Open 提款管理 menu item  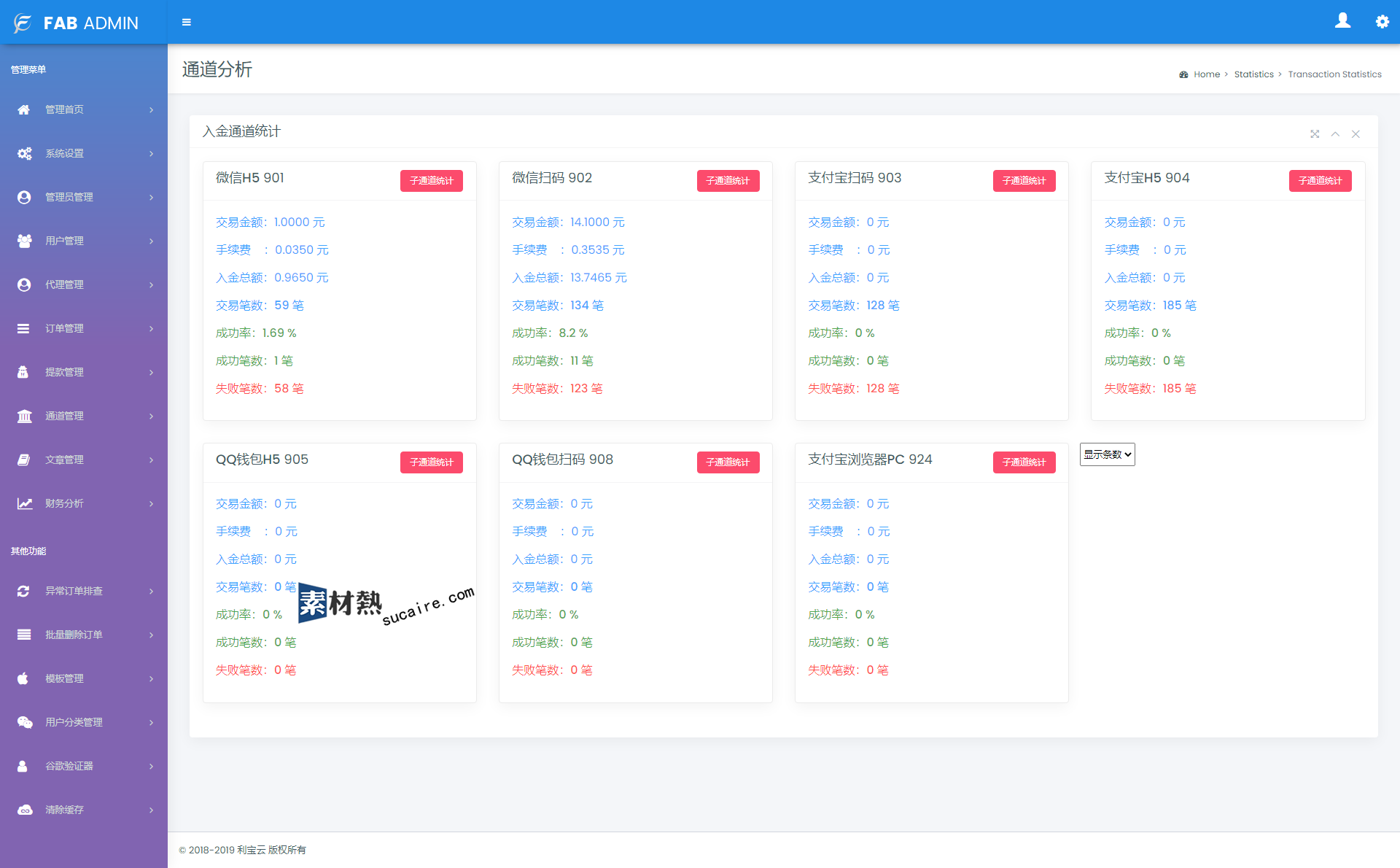84,372
